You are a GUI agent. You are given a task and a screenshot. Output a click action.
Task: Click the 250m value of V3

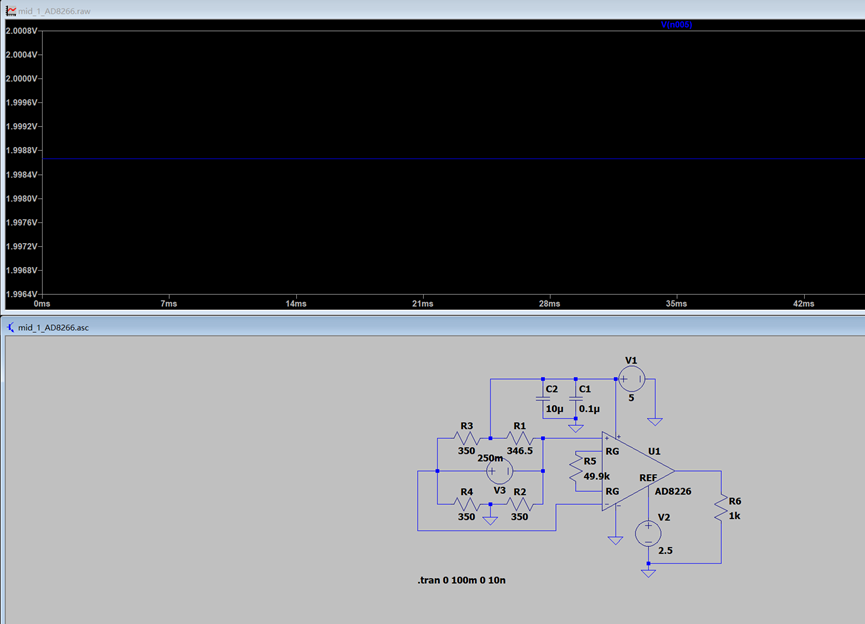(490, 458)
